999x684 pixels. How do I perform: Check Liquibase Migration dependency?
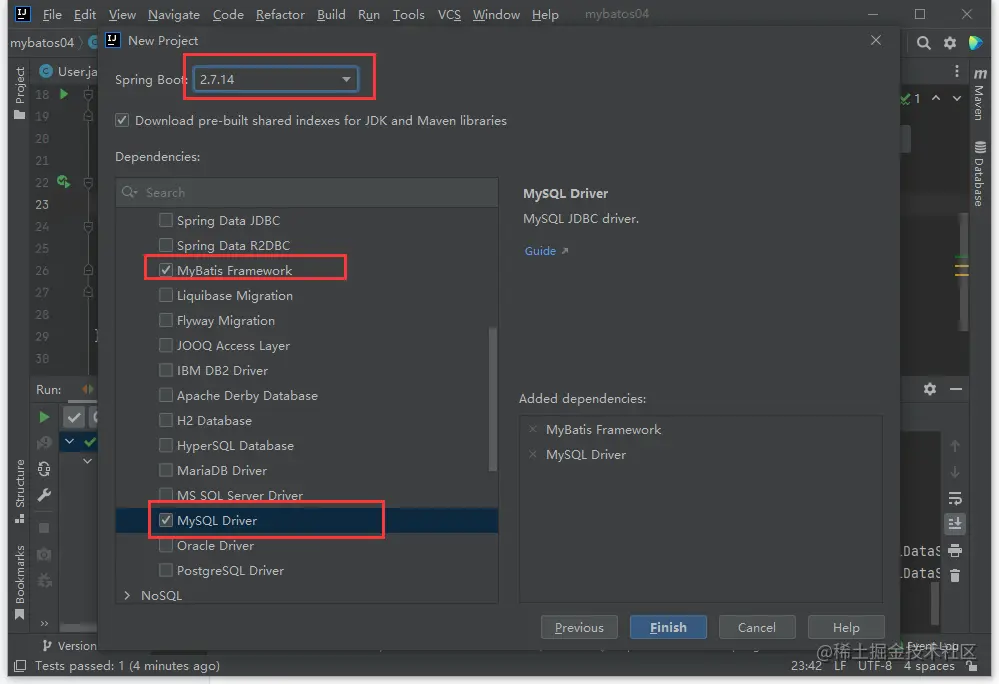coord(166,296)
